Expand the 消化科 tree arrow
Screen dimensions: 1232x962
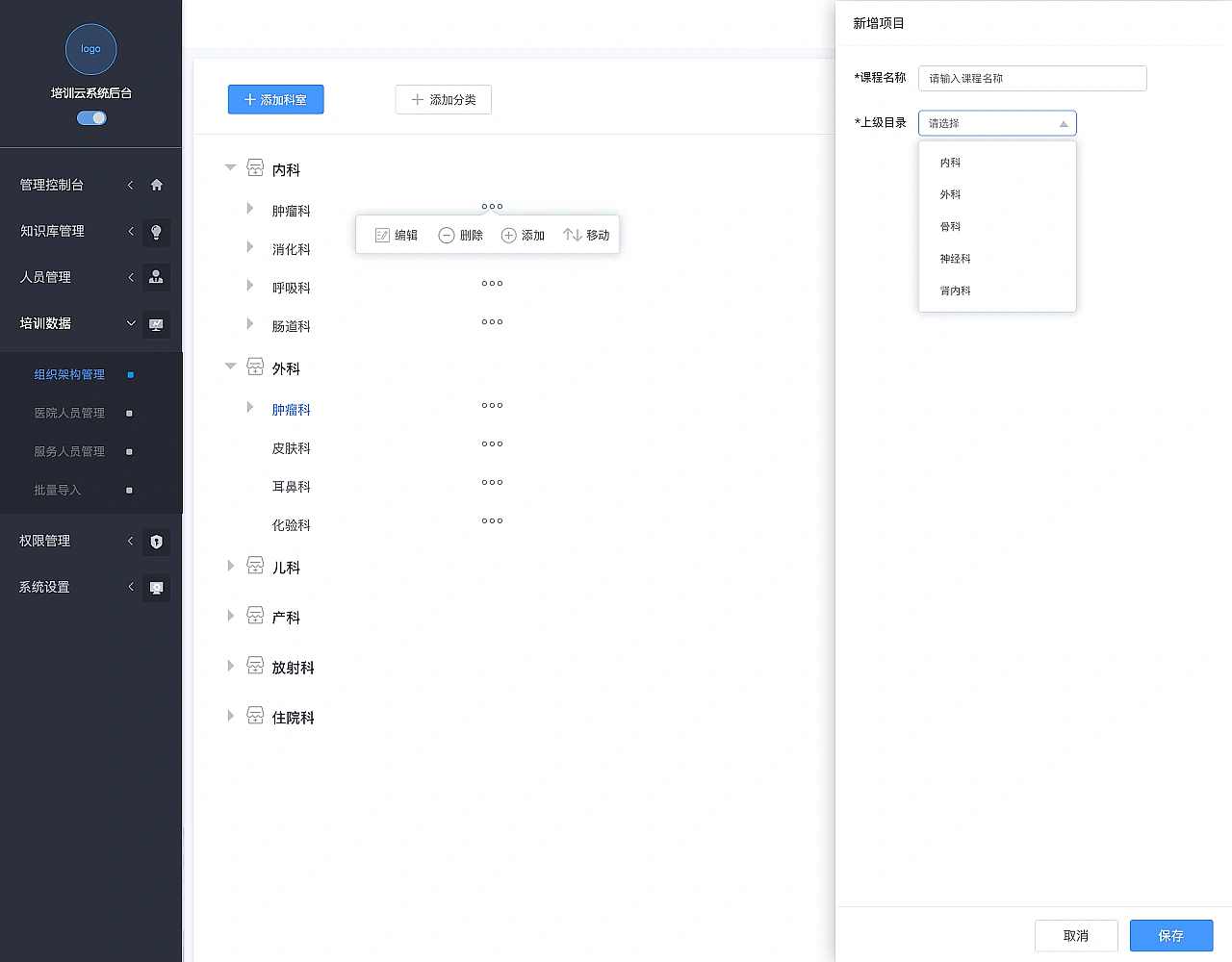pyautogui.click(x=249, y=247)
